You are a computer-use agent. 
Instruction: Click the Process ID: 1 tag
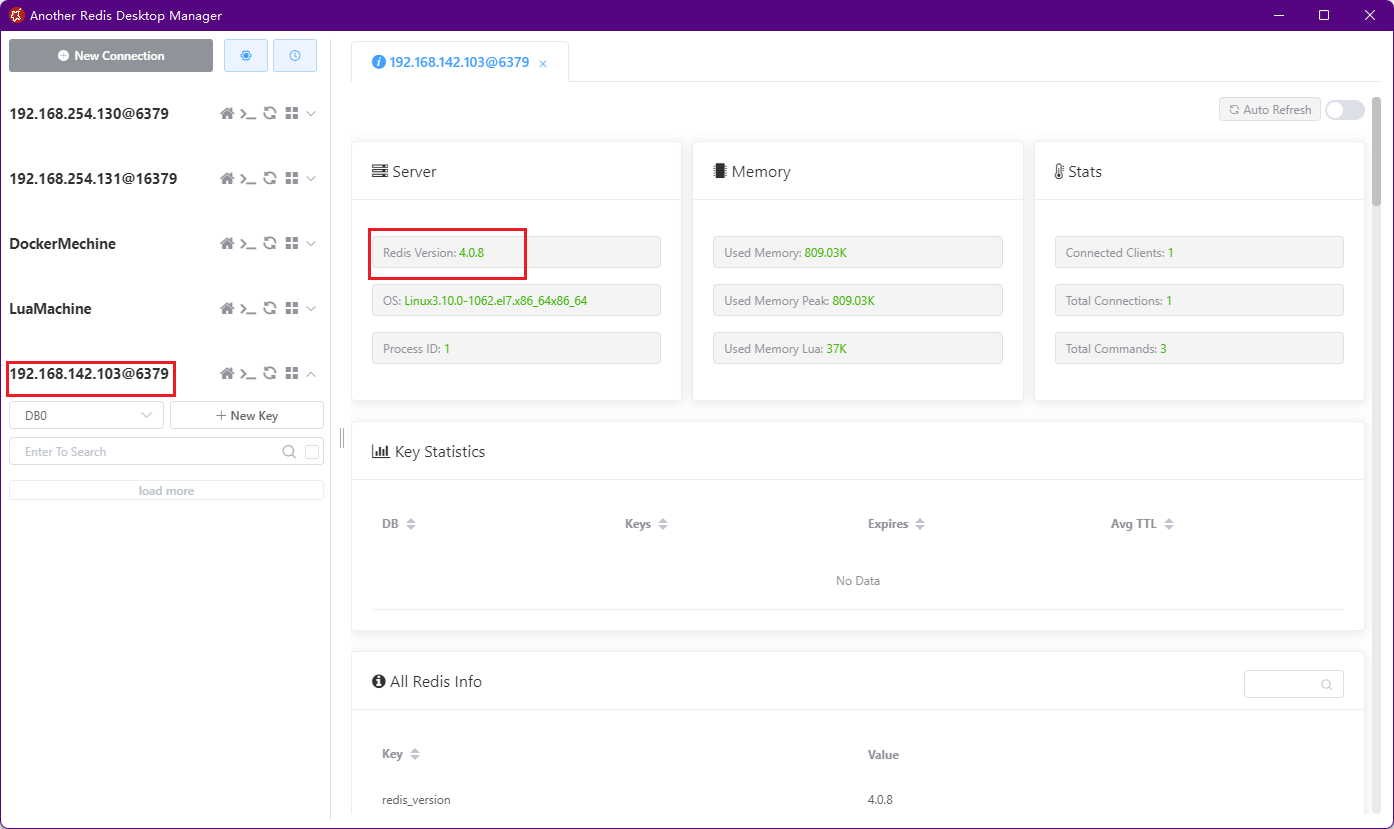coord(516,348)
